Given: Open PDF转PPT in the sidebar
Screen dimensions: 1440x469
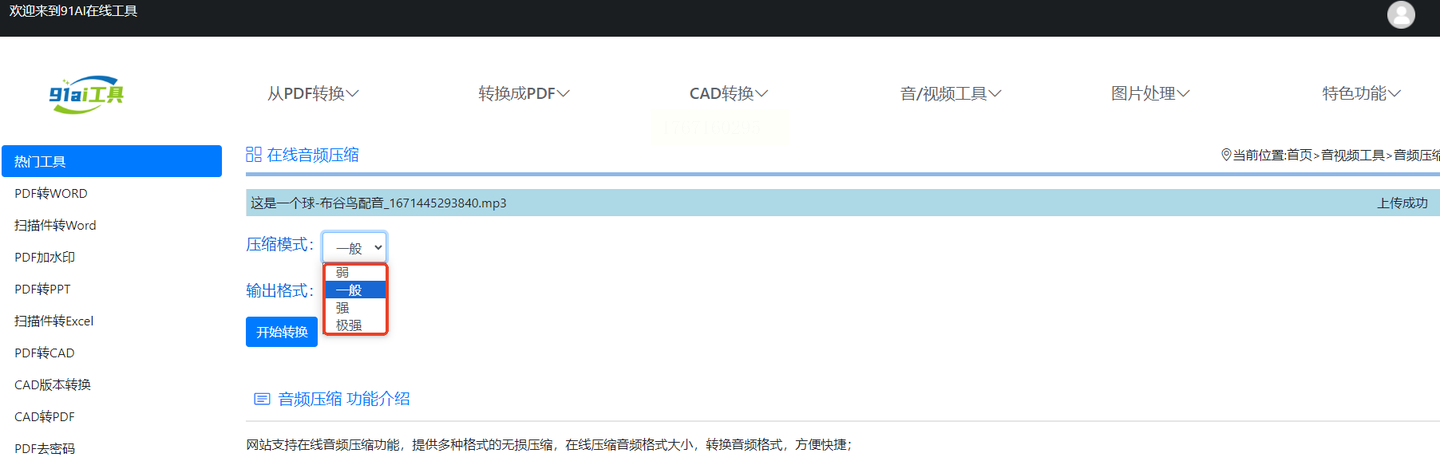Looking at the screenshot, I should 43,289.
